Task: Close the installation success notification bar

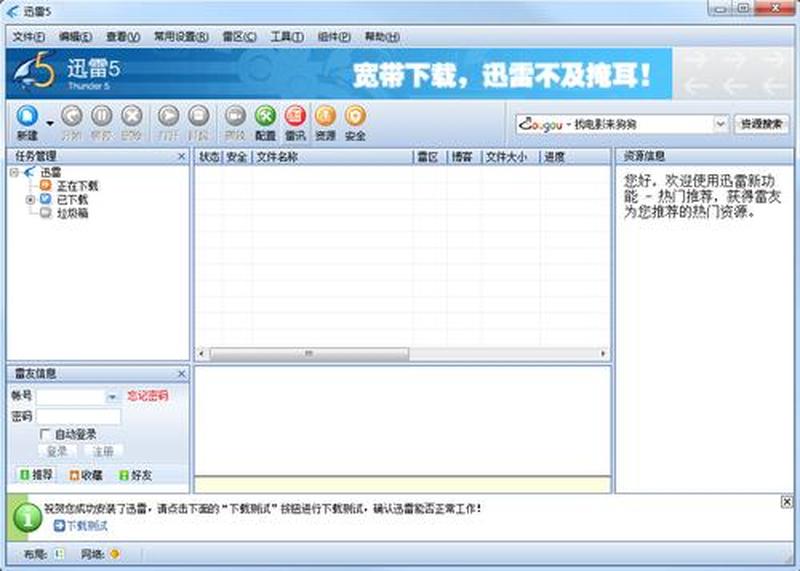Action: pos(787,502)
